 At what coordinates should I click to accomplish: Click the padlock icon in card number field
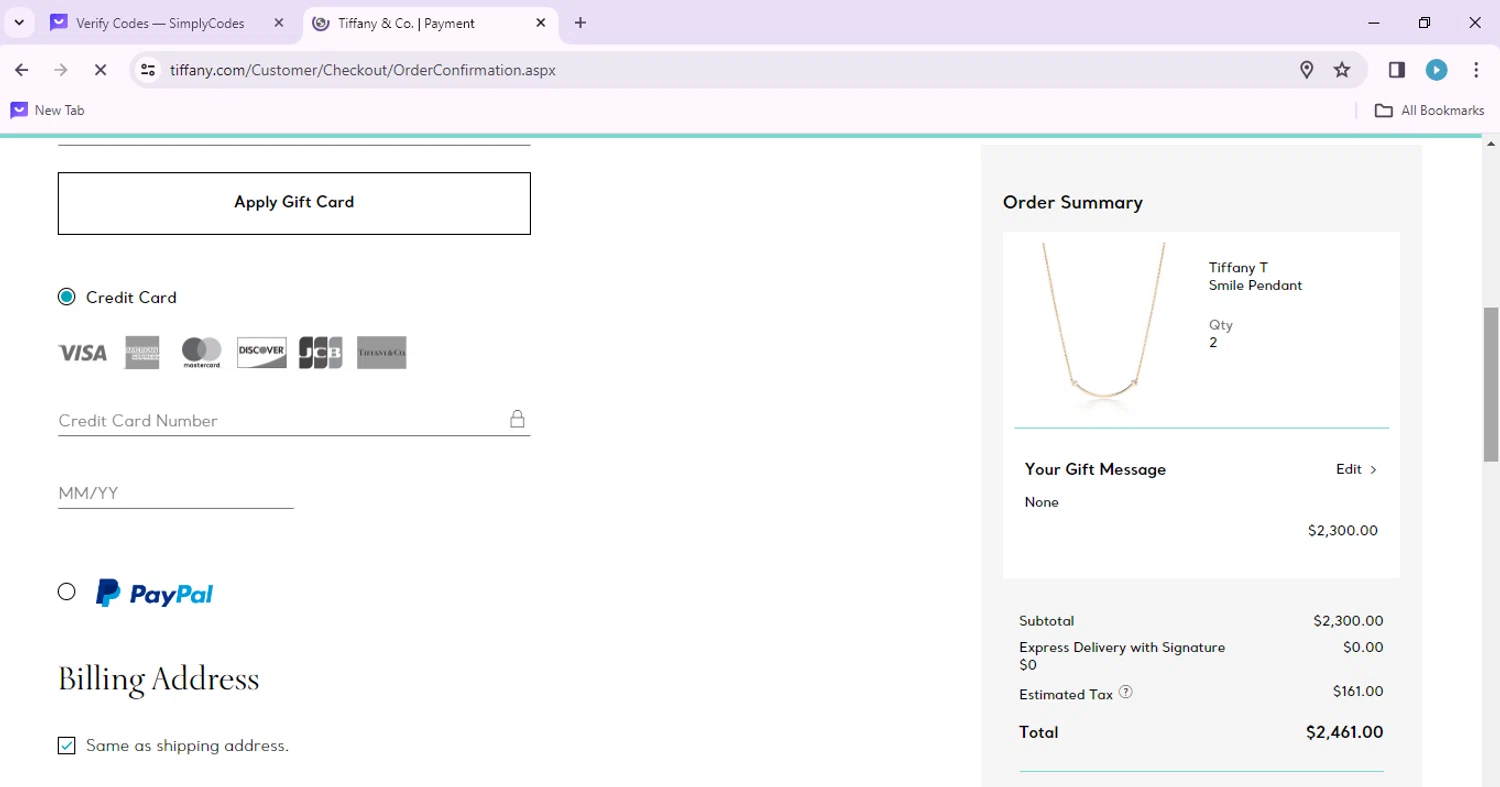point(517,419)
